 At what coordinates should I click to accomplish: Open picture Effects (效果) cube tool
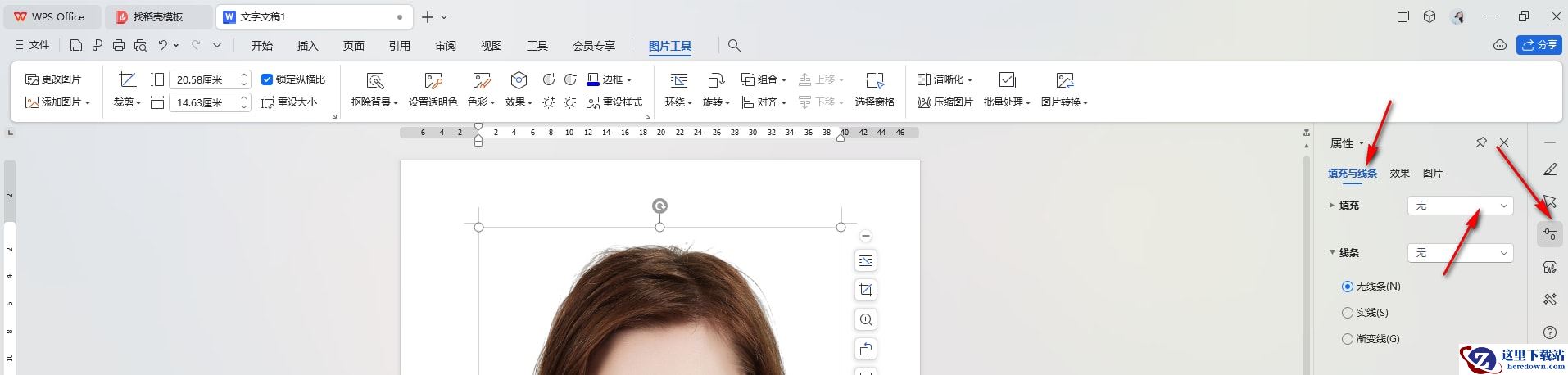click(519, 89)
